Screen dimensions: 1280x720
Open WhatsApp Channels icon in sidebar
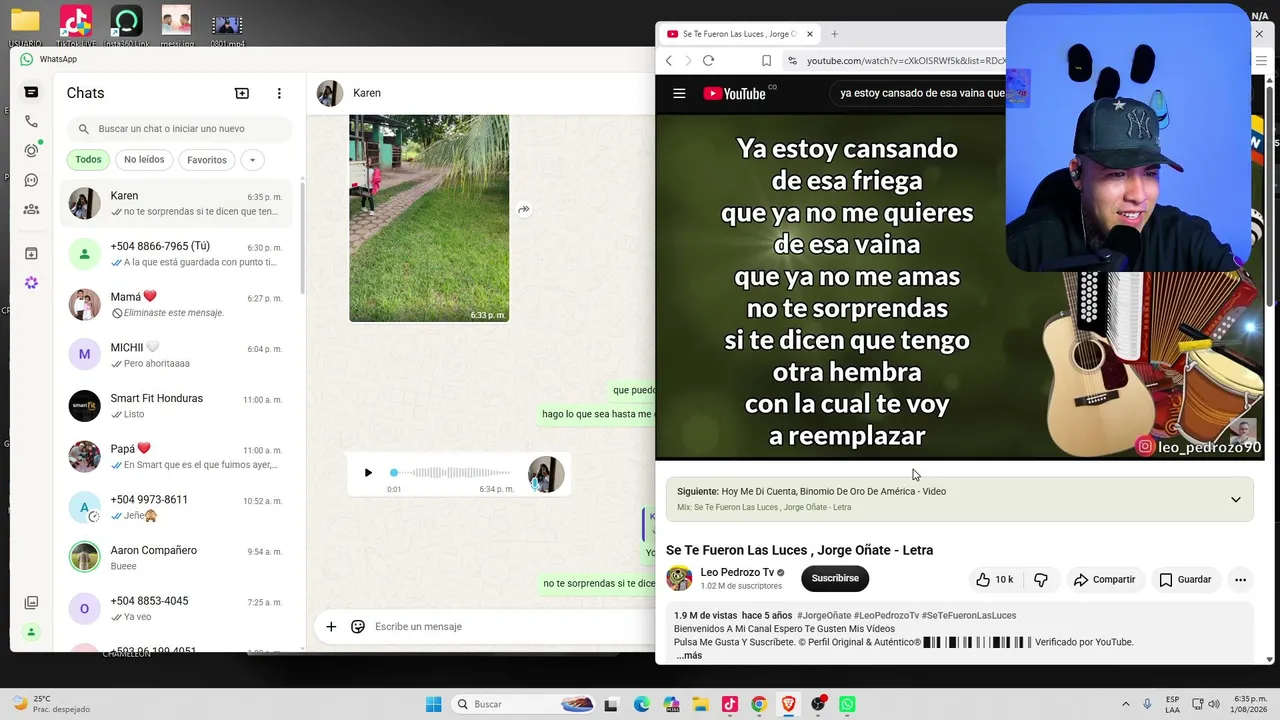[x=31, y=180]
